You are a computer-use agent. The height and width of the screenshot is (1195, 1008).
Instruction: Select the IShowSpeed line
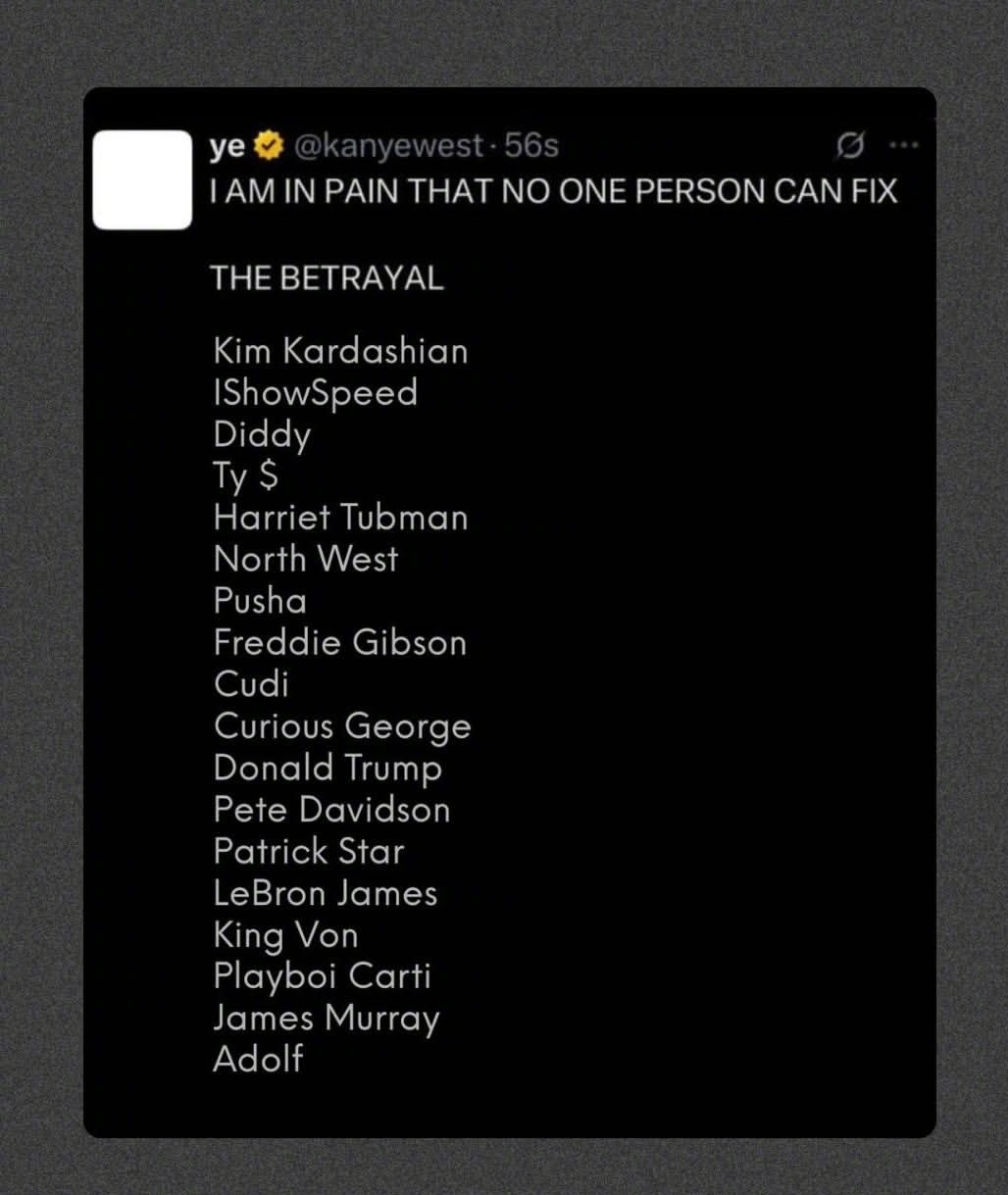(x=315, y=393)
